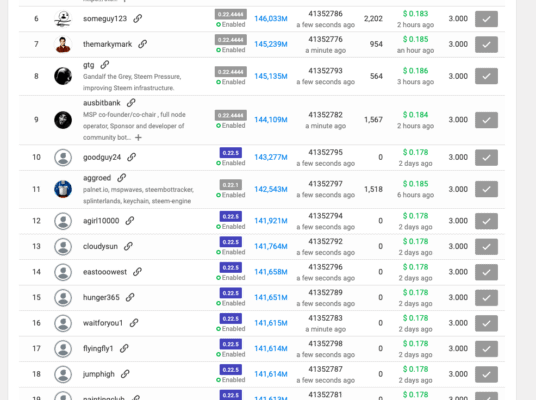Image resolution: width=536 pixels, height=400 pixels.
Task: Click the 0.22.5 version badge for goodguy24
Action: pos(231,152)
